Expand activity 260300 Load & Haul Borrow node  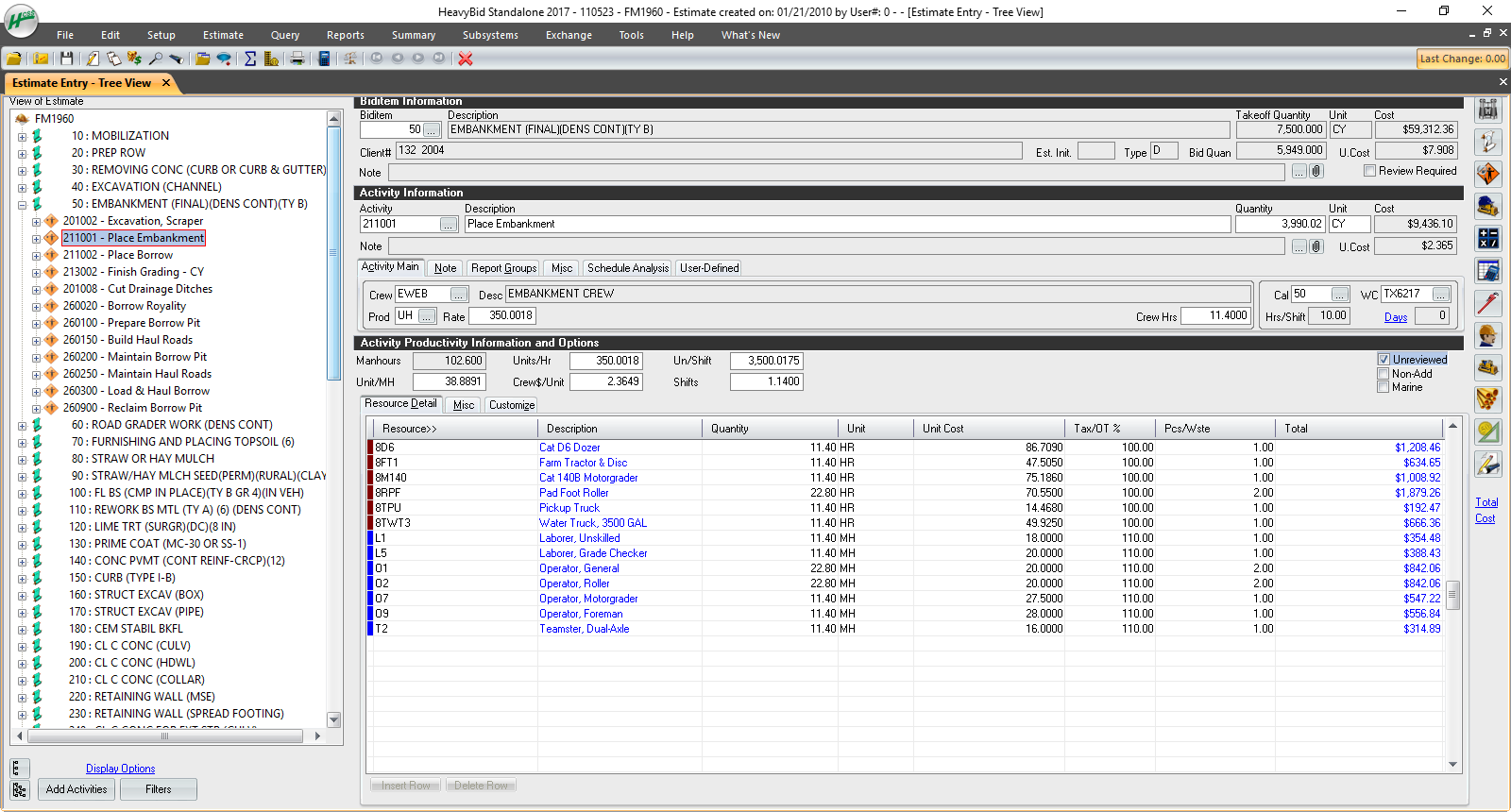[x=37, y=392]
